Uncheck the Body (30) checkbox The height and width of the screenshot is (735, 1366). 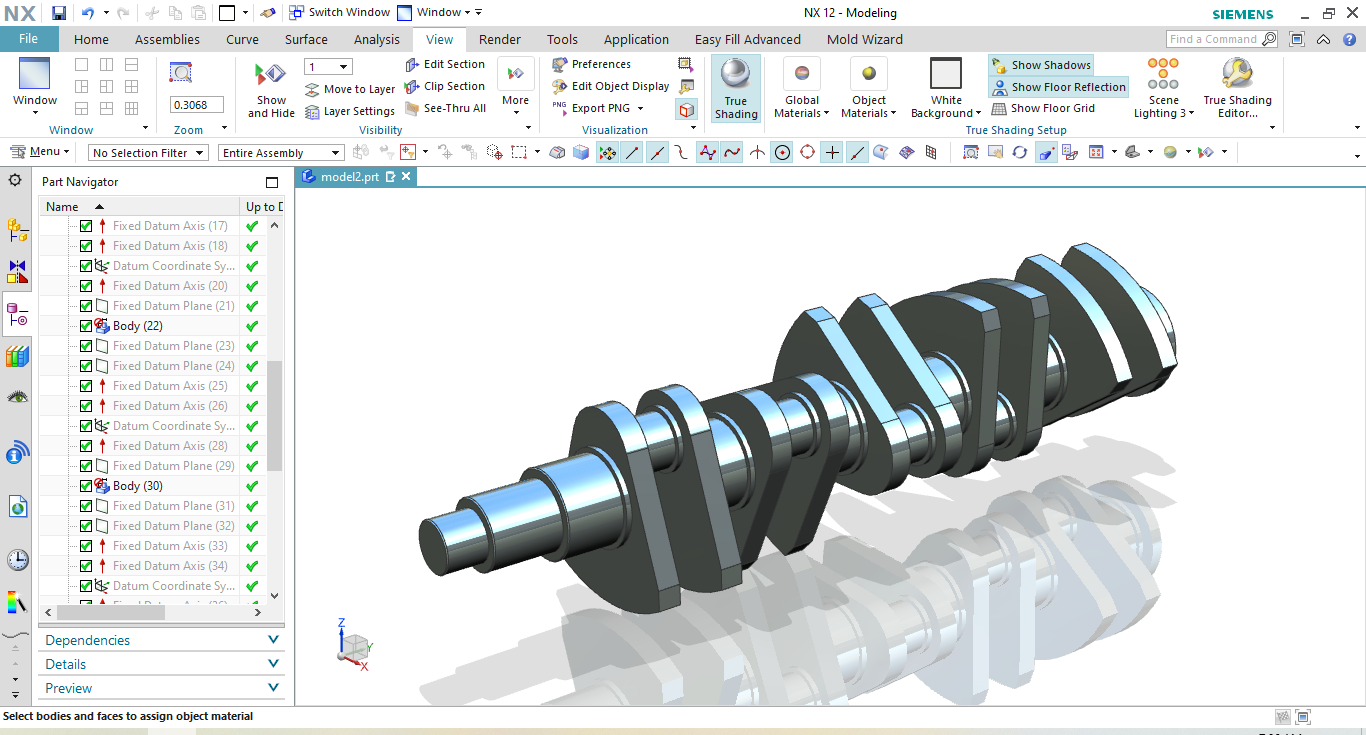86,486
